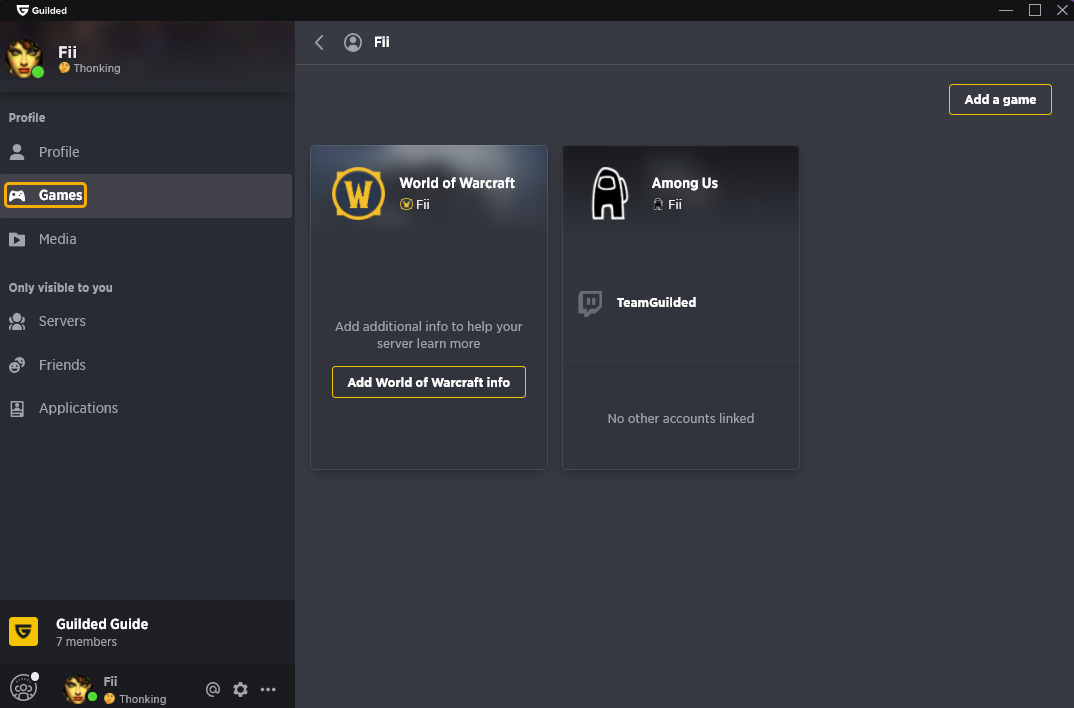
Task: Open the Friends sidebar item
Action: tap(146, 365)
